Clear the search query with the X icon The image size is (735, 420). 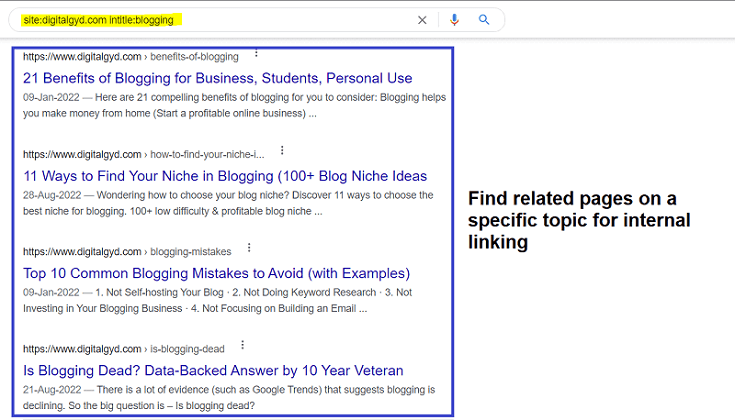click(422, 20)
